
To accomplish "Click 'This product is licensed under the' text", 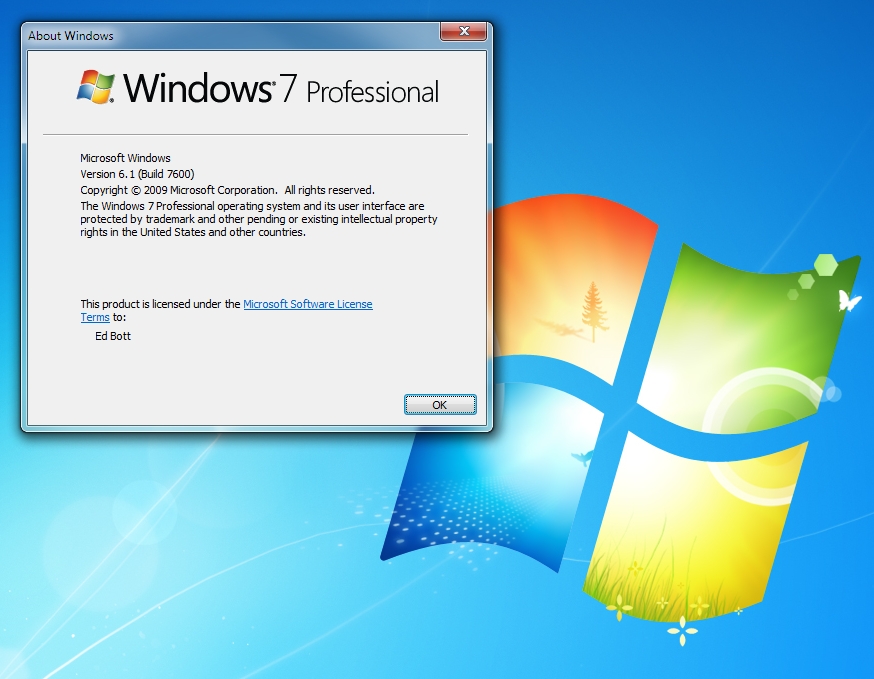I will pos(161,304).
